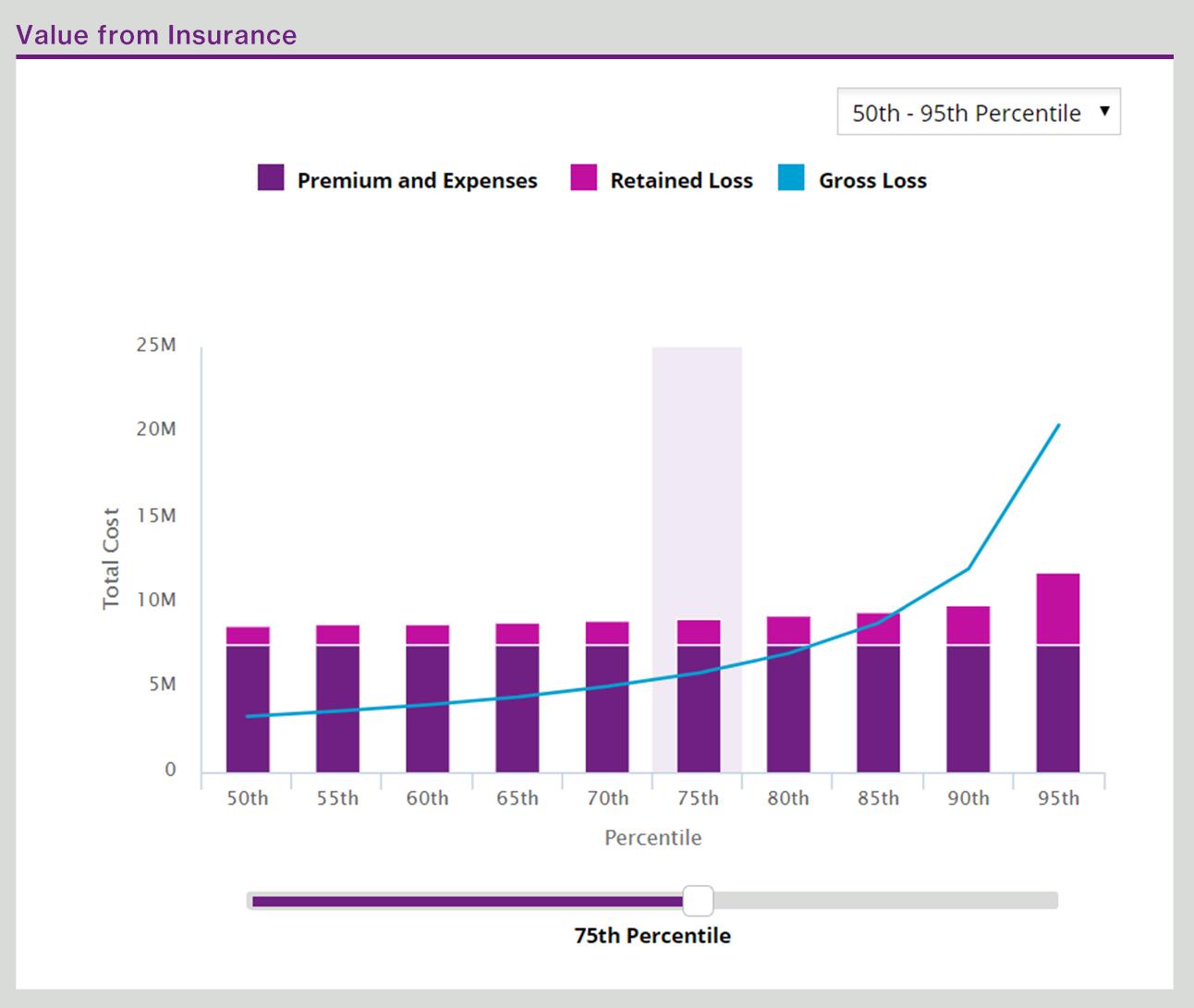Screen dimensions: 1194x1008
Task: Select the 60th percentile bar
Action: pyautogui.click(x=428, y=698)
